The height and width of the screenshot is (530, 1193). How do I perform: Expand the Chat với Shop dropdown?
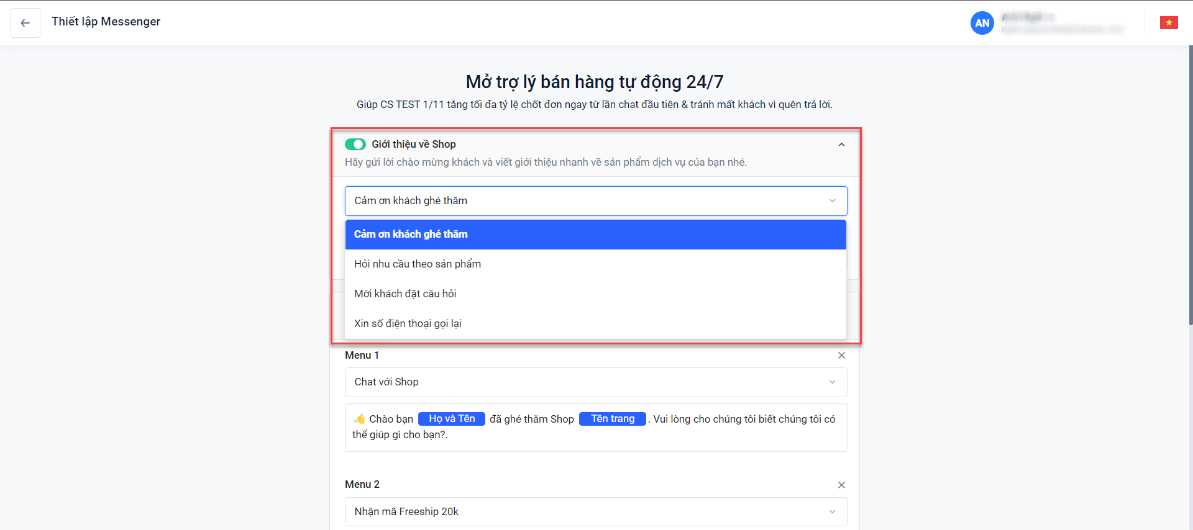tap(595, 382)
